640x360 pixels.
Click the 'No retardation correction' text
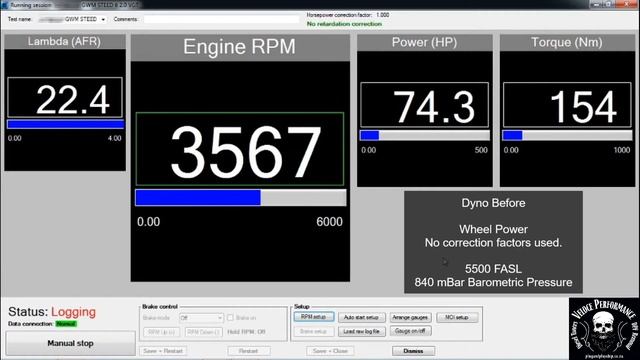[x=344, y=24]
